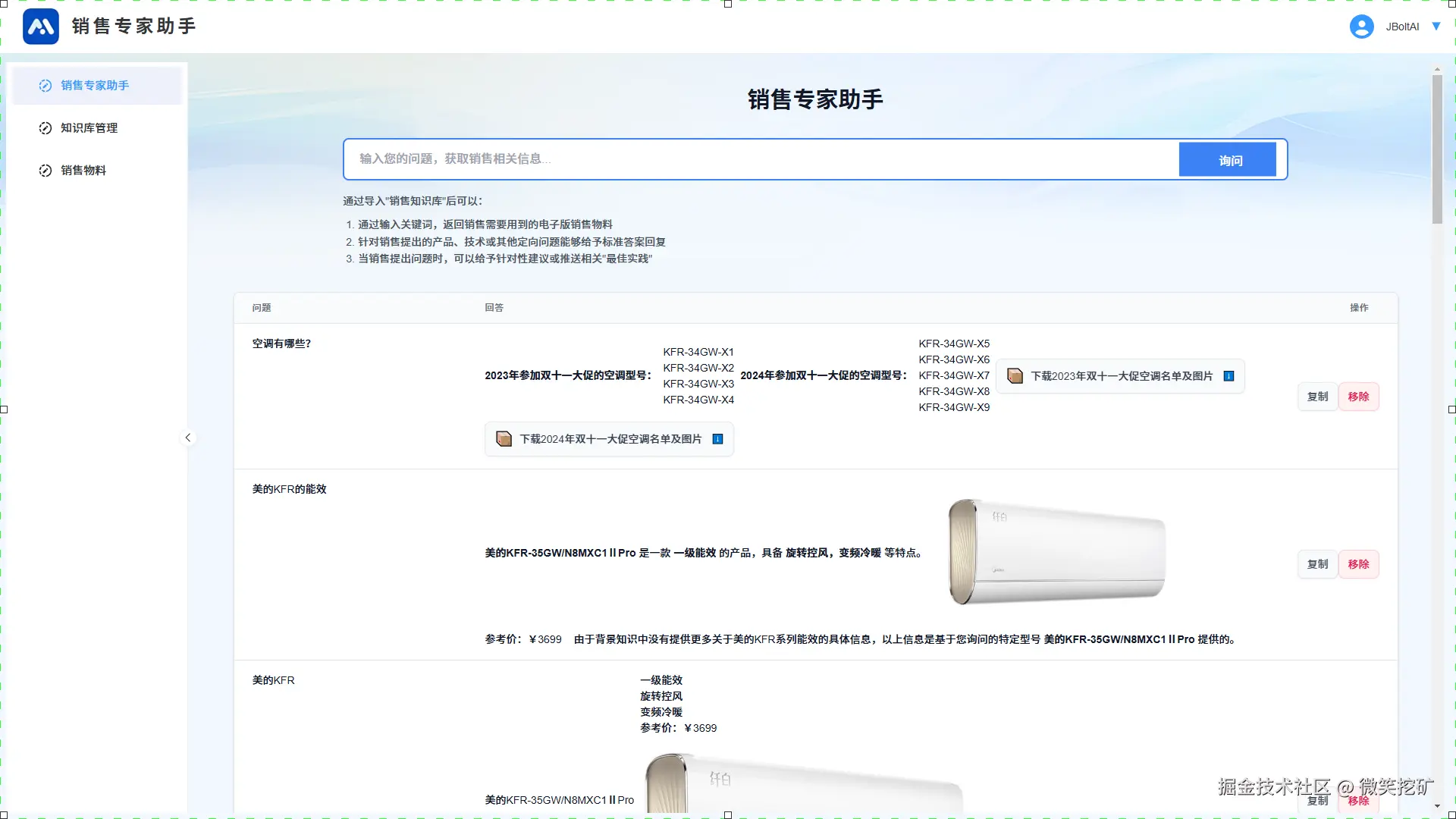1456x819 pixels.
Task: Open the JBoltAI user dropdown arrow
Action: point(1436,27)
